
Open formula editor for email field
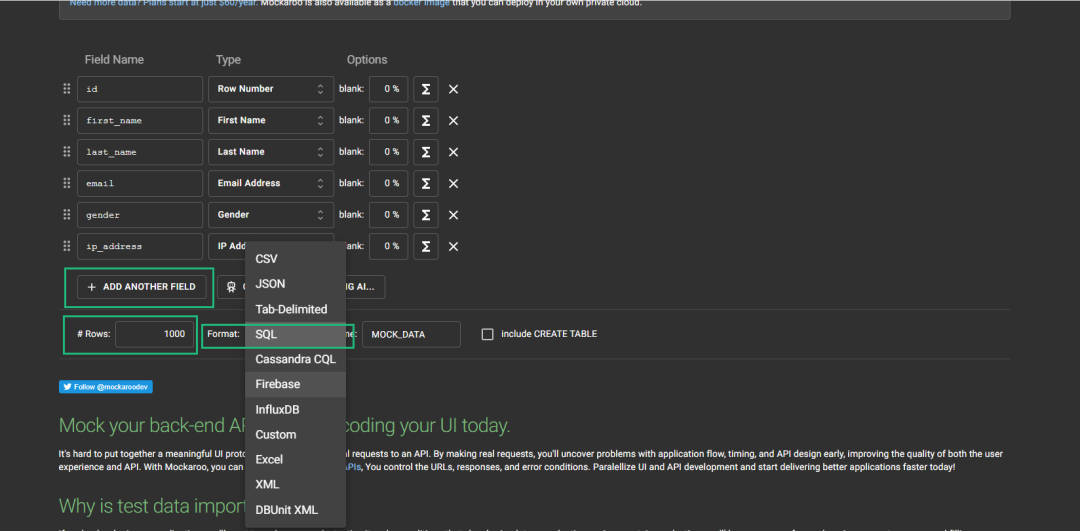426,183
